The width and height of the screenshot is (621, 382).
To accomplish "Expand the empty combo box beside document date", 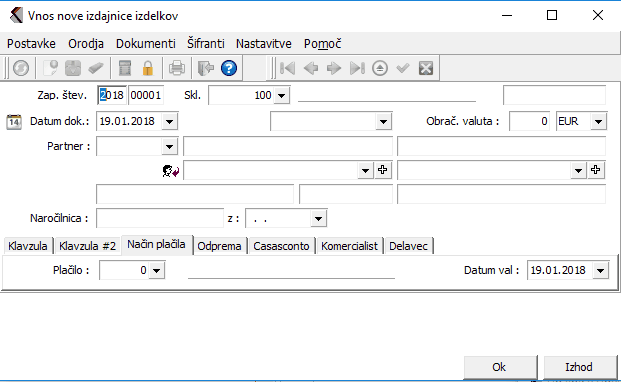I will (383, 122).
